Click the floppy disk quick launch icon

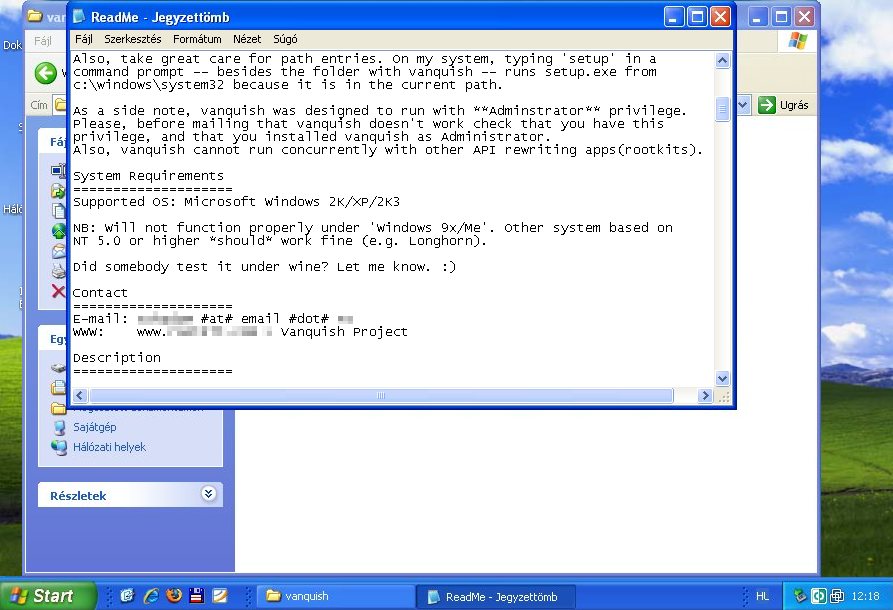point(196,596)
